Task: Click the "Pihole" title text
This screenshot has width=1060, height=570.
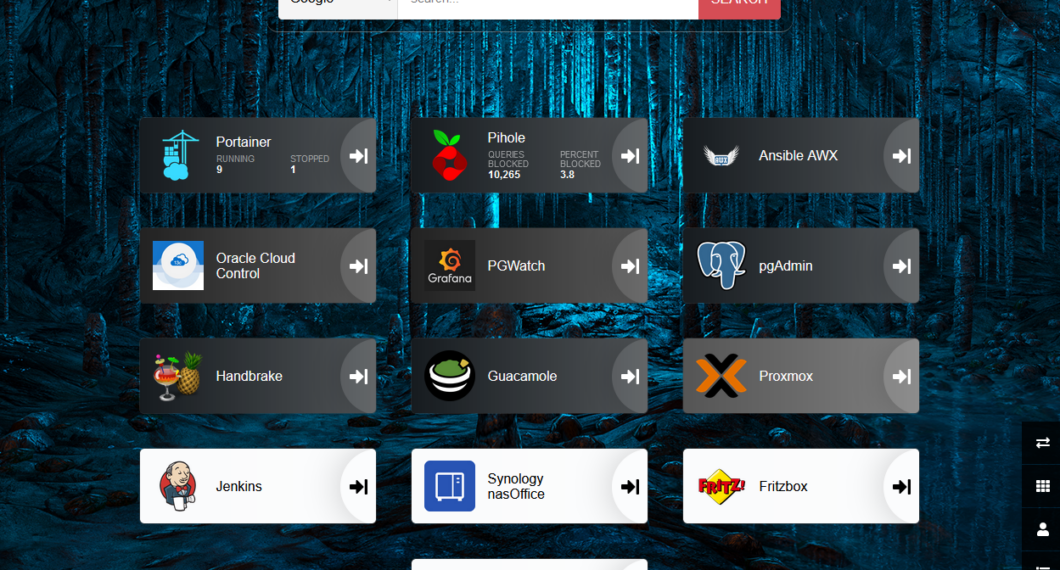Action: tap(506, 138)
